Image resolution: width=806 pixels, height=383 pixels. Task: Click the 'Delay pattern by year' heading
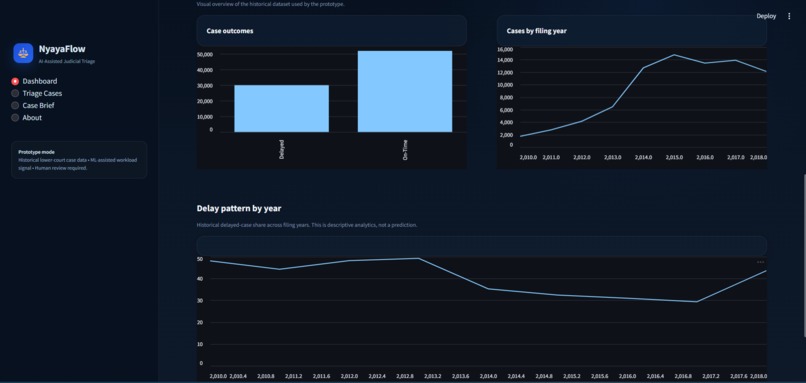point(239,208)
